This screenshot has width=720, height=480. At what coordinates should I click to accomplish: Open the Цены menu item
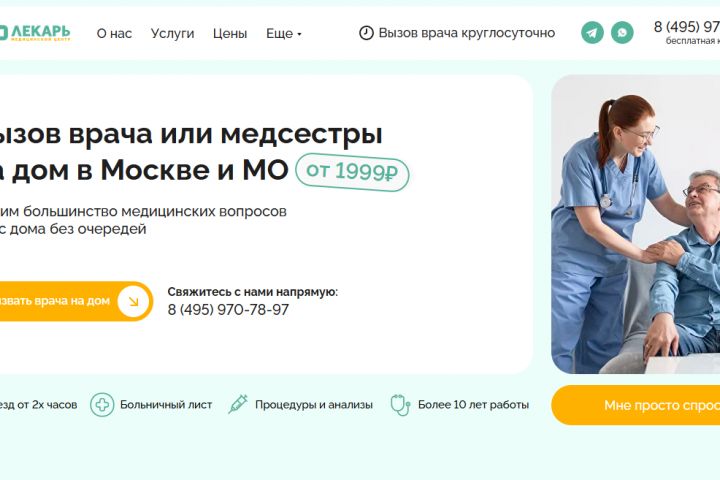tap(230, 34)
